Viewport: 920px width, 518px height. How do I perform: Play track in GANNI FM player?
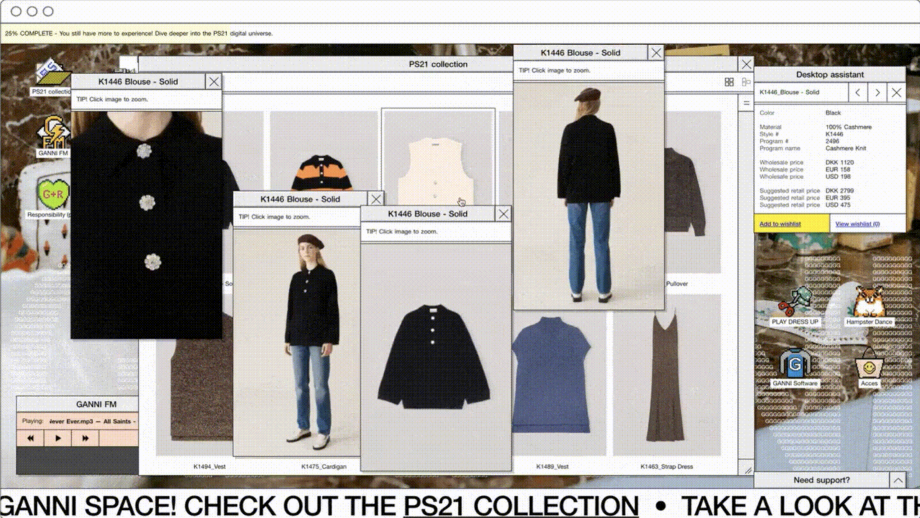pyautogui.click(x=58, y=438)
